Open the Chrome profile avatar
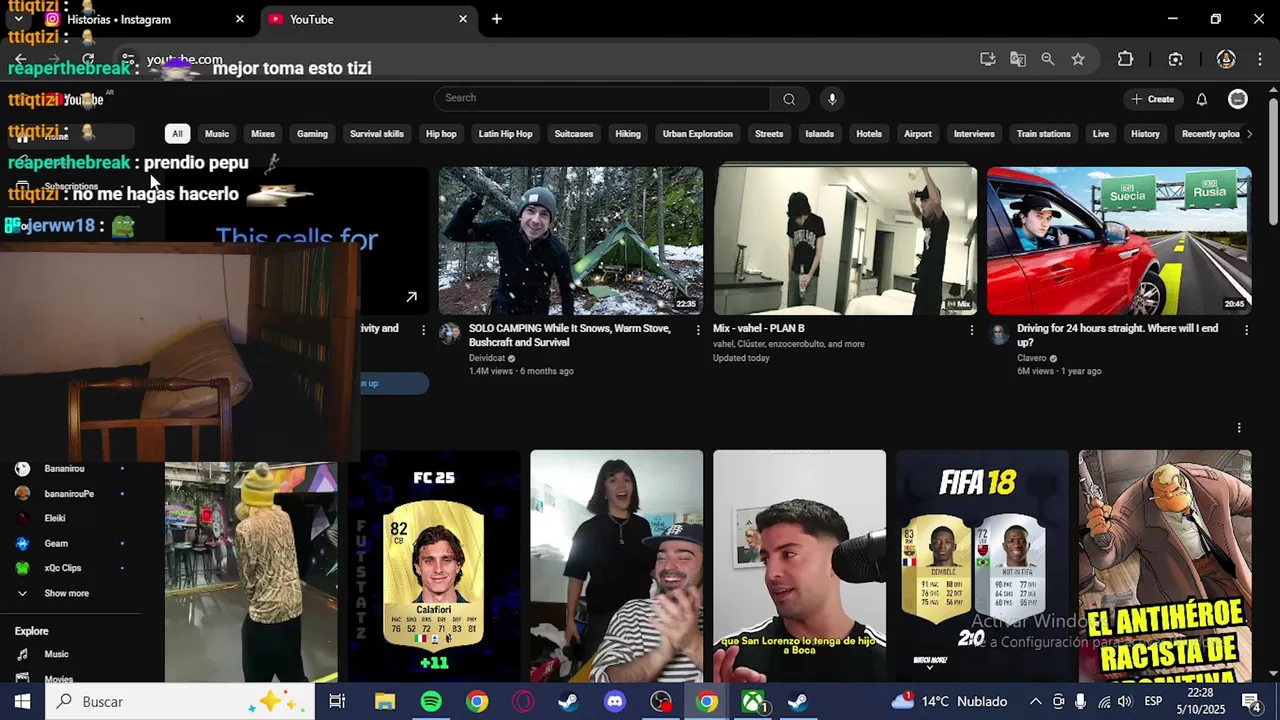The width and height of the screenshot is (1280, 720). [1226, 59]
